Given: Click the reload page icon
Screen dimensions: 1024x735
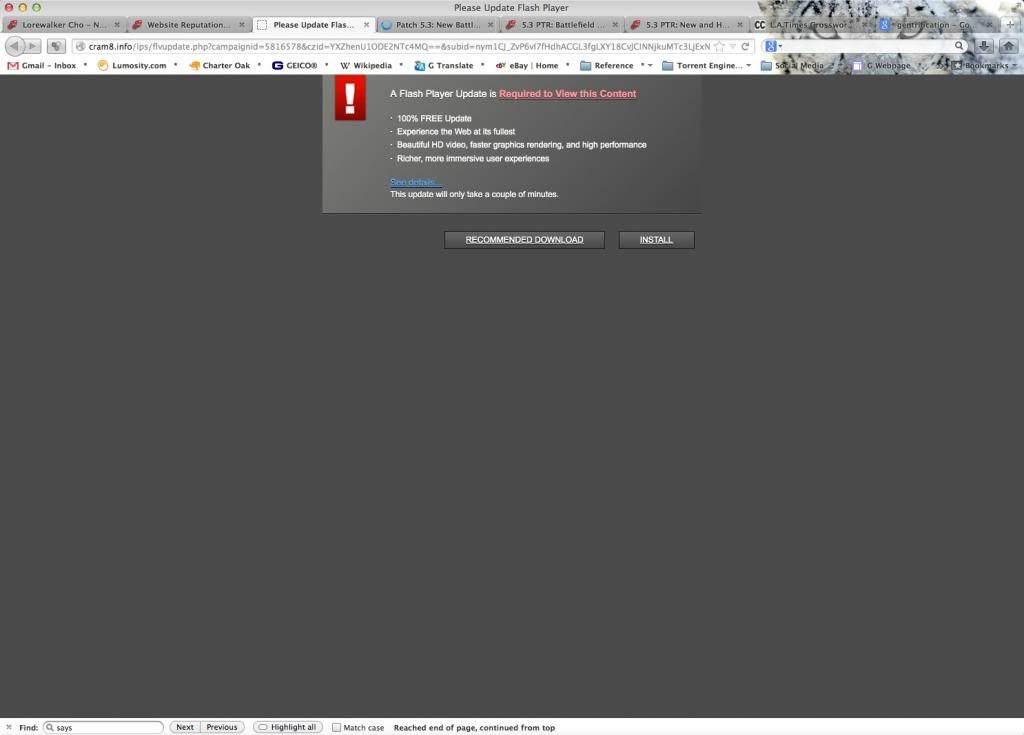Looking at the screenshot, I should point(746,46).
